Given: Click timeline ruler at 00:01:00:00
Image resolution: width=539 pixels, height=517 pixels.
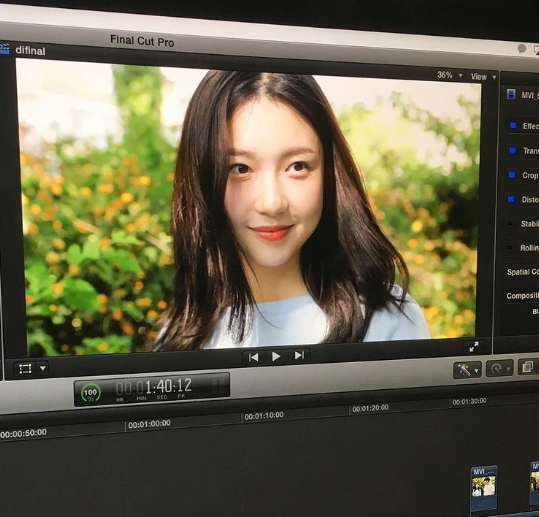Looking at the screenshot, I should pos(149,424).
